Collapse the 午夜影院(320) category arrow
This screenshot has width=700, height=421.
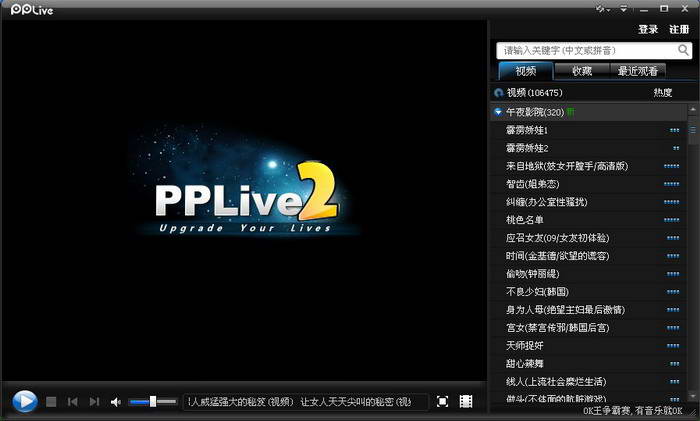(498, 112)
